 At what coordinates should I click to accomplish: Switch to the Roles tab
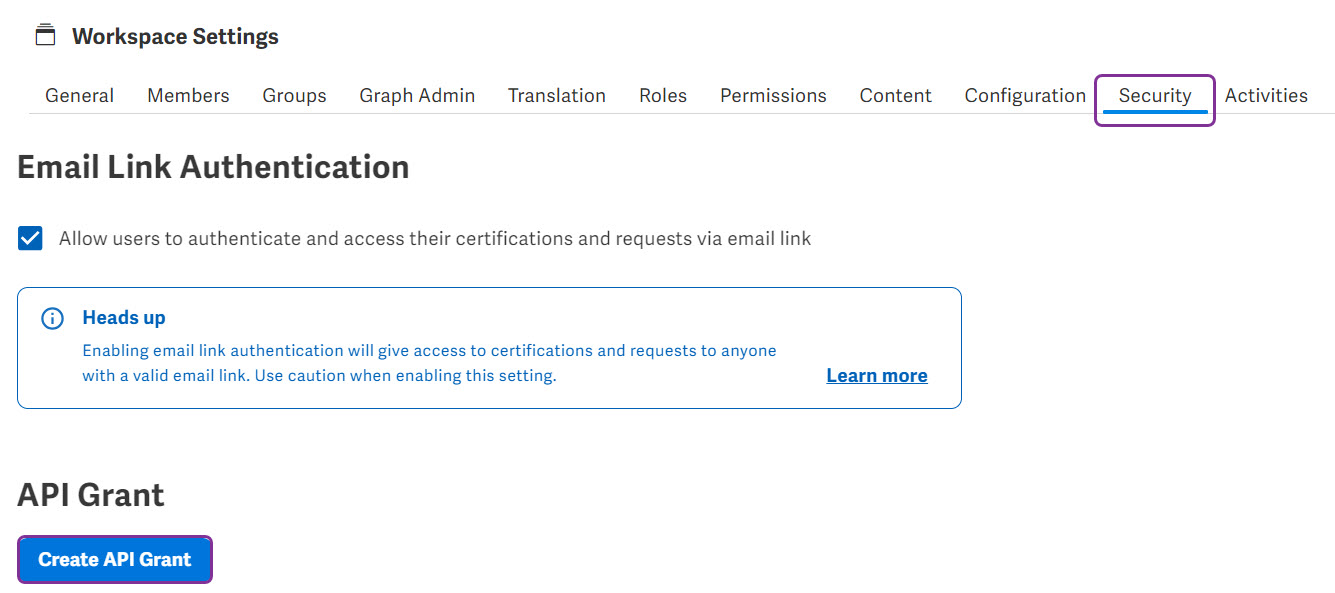tap(663, 95)
